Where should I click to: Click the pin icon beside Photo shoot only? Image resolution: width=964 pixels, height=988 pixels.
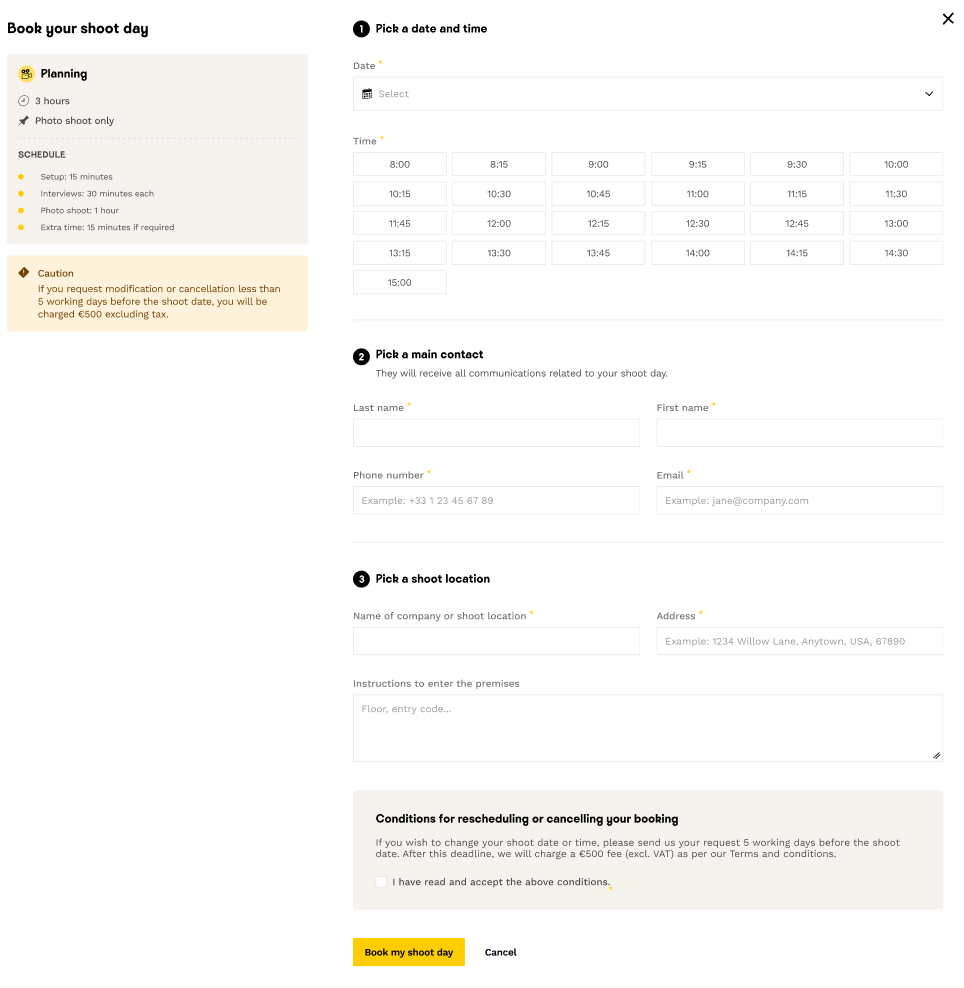coord(24,121)
